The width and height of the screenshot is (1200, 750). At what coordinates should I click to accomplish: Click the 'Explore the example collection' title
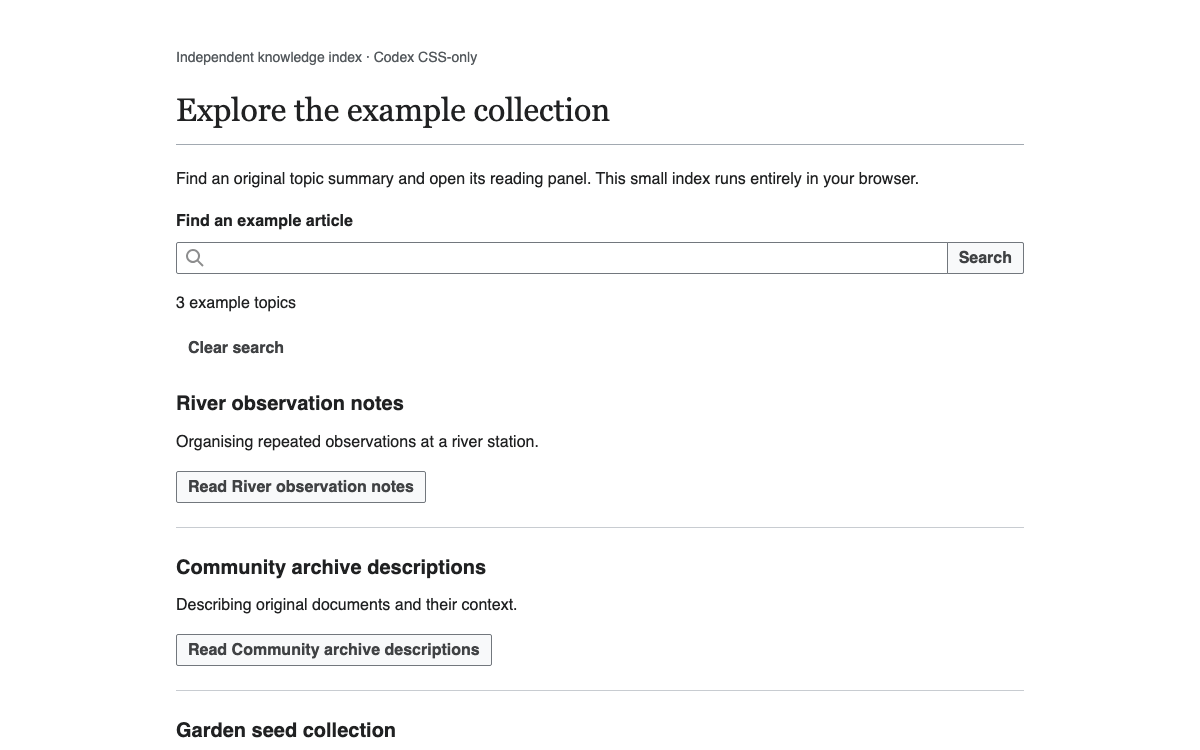tap(393, 110)
